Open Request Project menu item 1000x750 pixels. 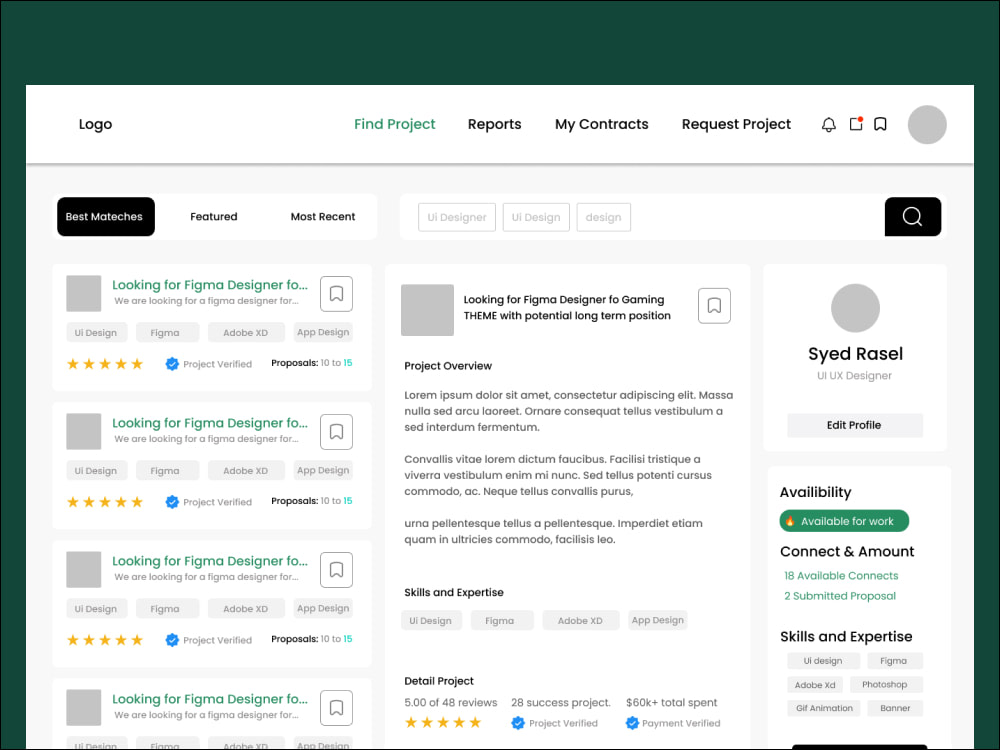coord(736,124)
